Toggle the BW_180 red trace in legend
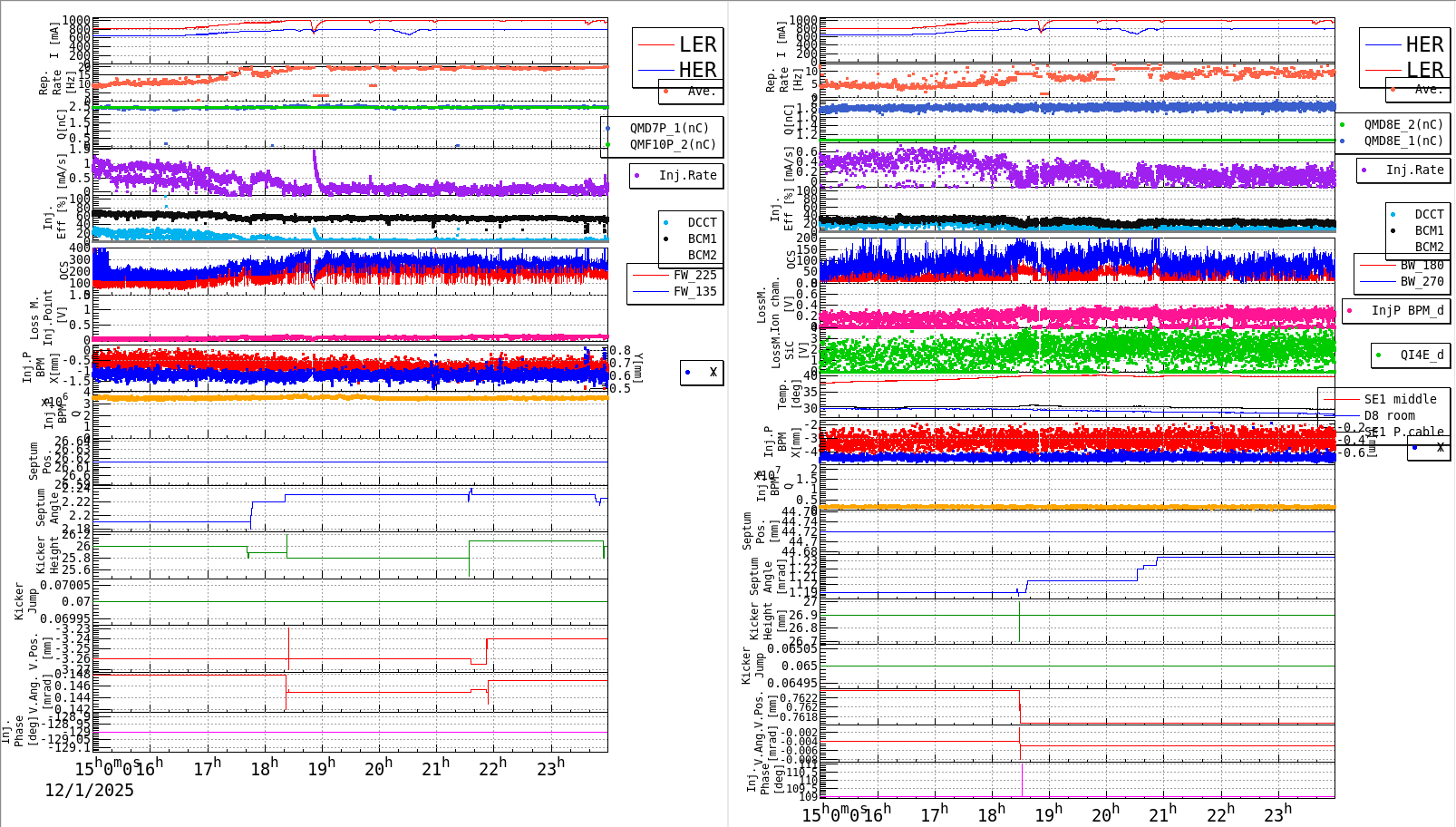This screenshot has width=1456, height=827. (x=1378, y=264)
